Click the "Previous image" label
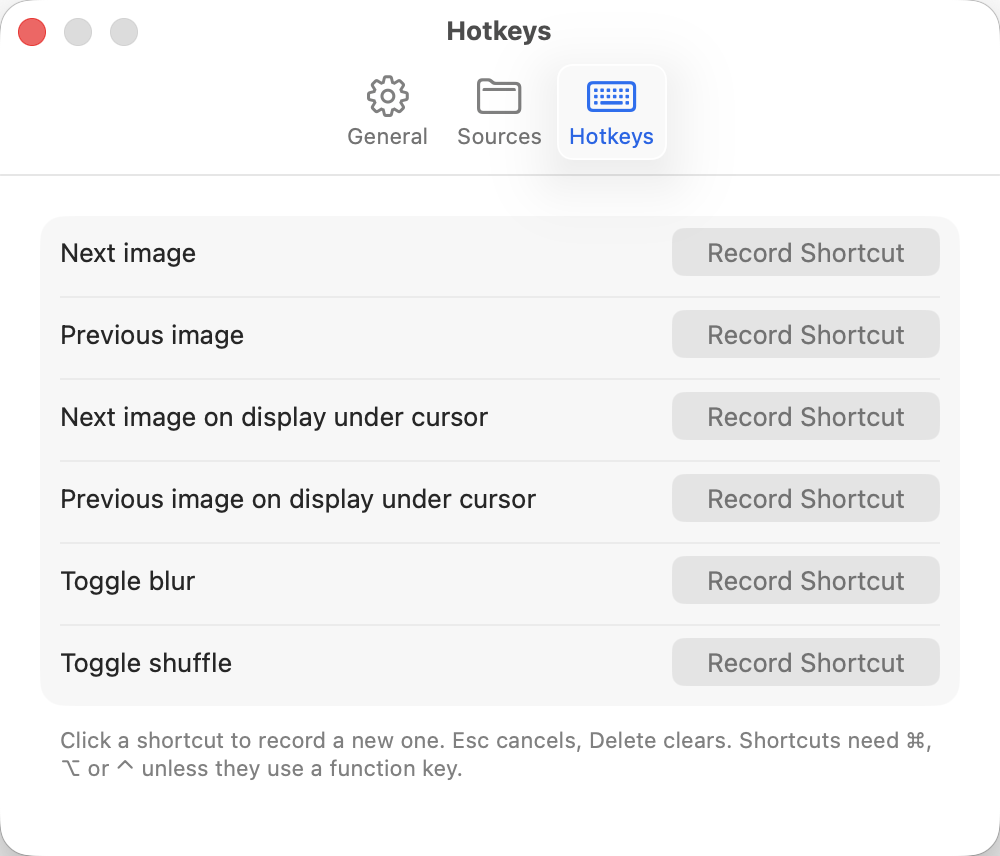Viewport: 1000px width, 856px height. click(x=152, y=335)
